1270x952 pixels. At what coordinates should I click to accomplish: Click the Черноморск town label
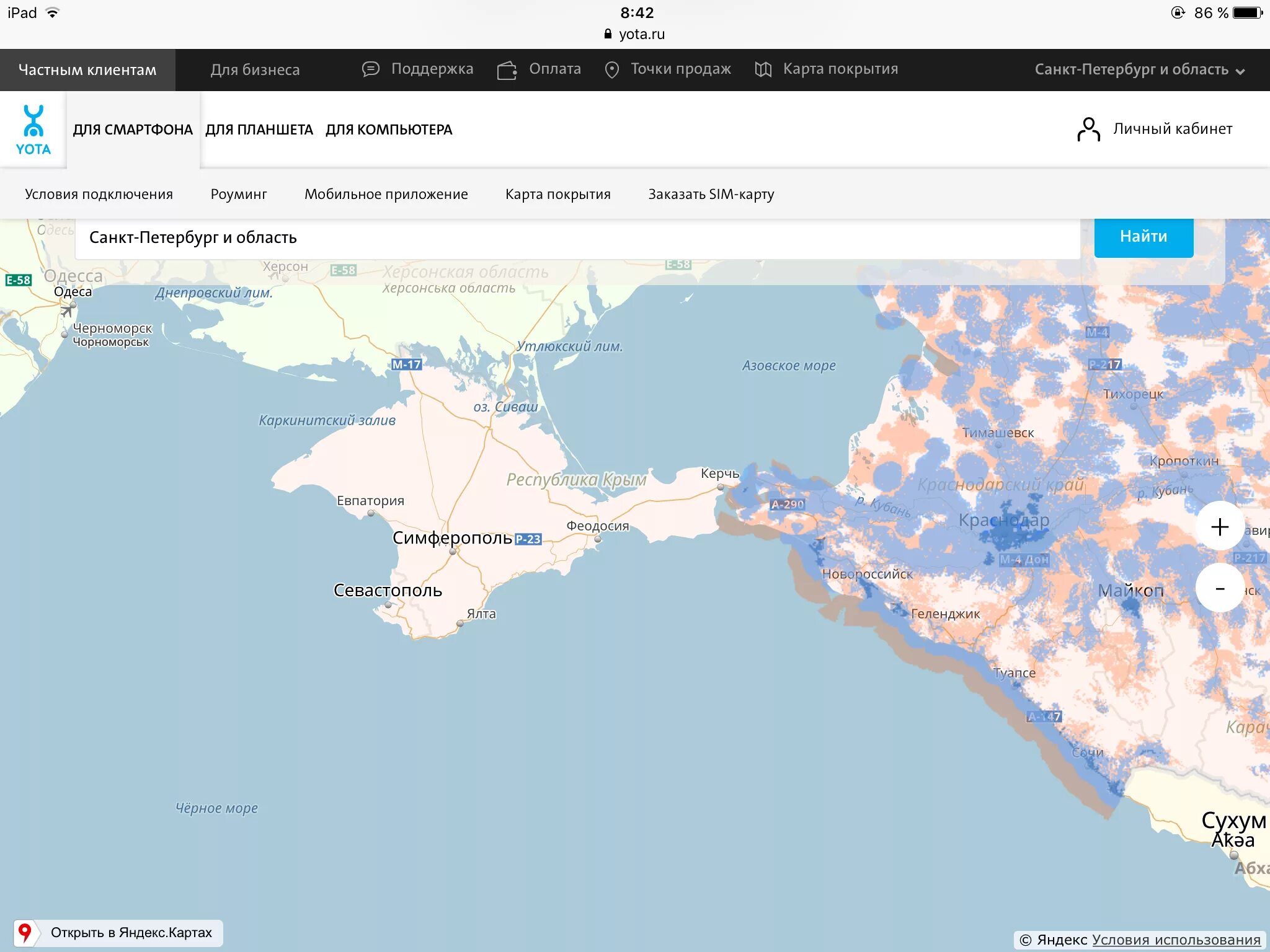pyautogui.click(x=112, y=328)
